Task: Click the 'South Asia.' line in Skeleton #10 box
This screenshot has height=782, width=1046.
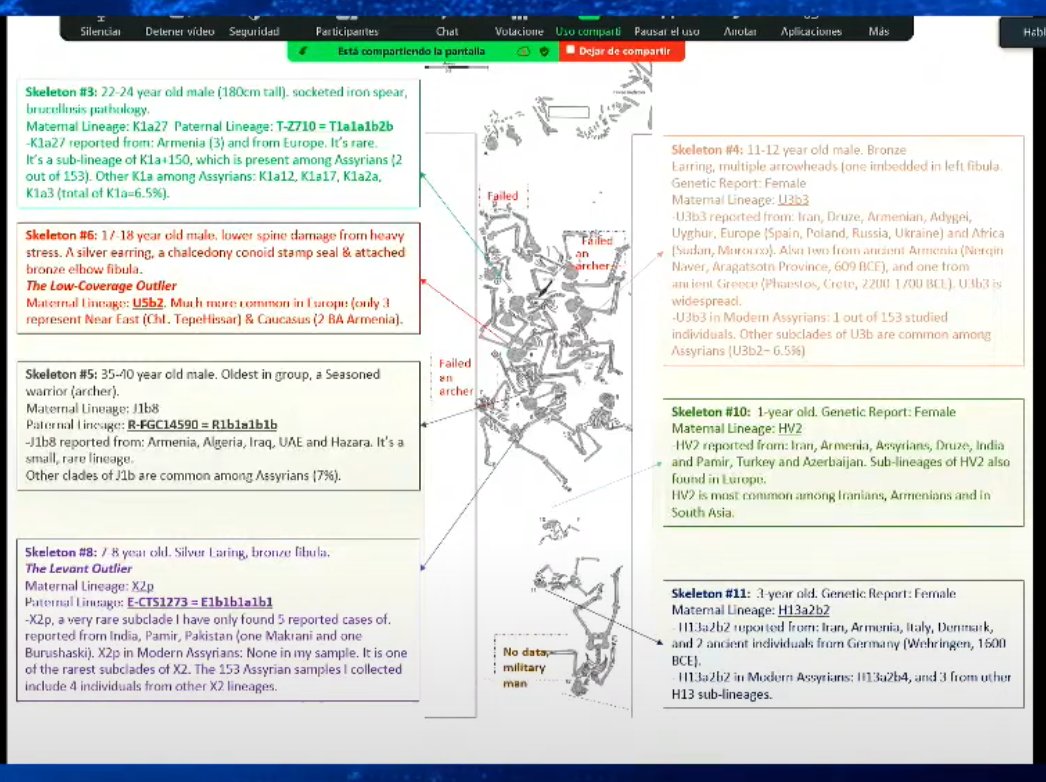Action: (702, 512)
